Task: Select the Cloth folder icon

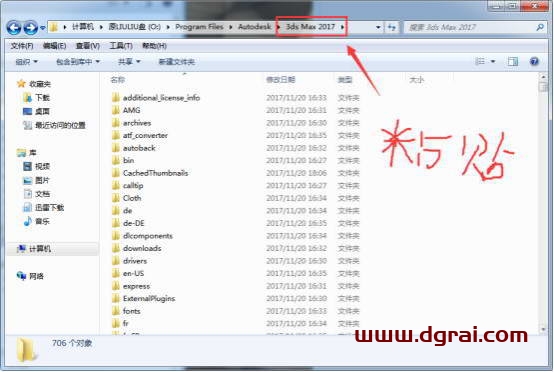Action: (116, 198)
